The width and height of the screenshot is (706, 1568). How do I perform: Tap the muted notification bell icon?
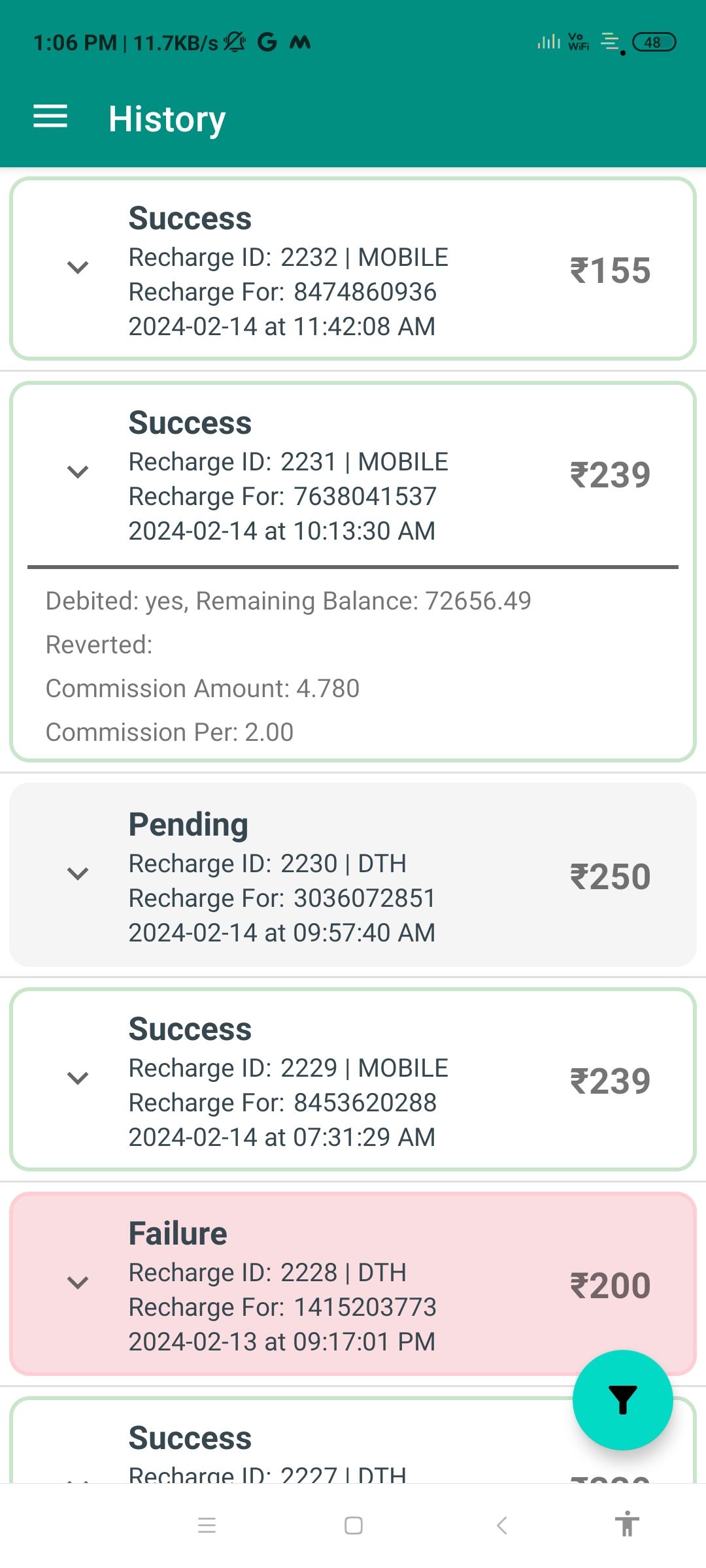[234, 42]
